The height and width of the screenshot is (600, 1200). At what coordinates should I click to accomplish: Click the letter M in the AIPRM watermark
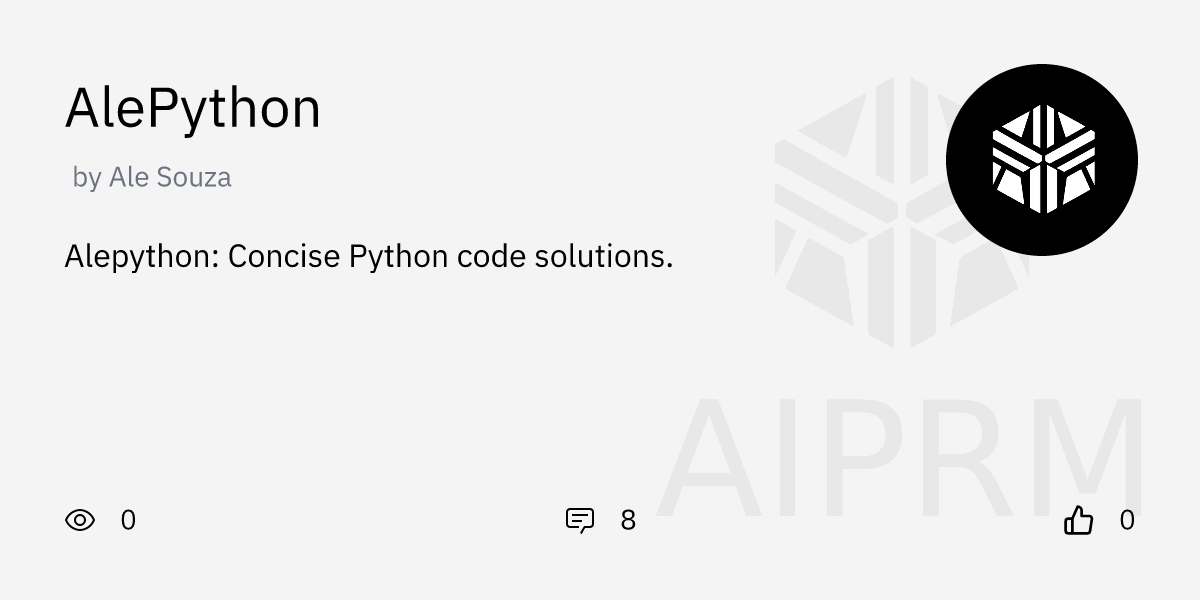coord(1085,460)
